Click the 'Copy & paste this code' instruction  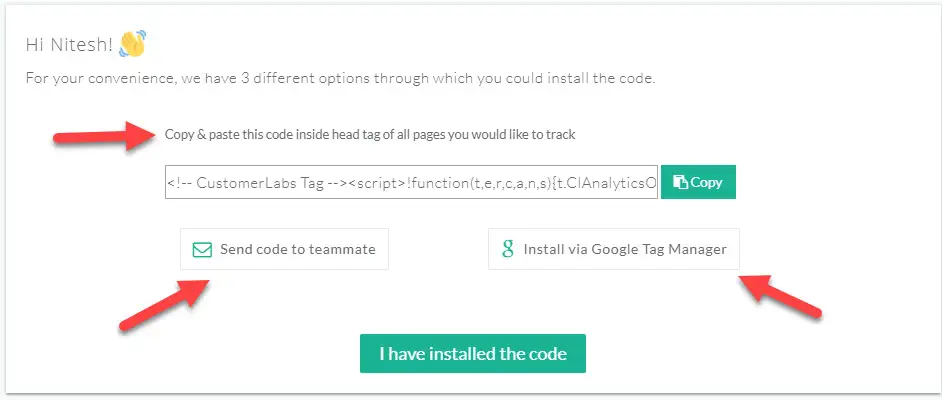click(370, 135)
